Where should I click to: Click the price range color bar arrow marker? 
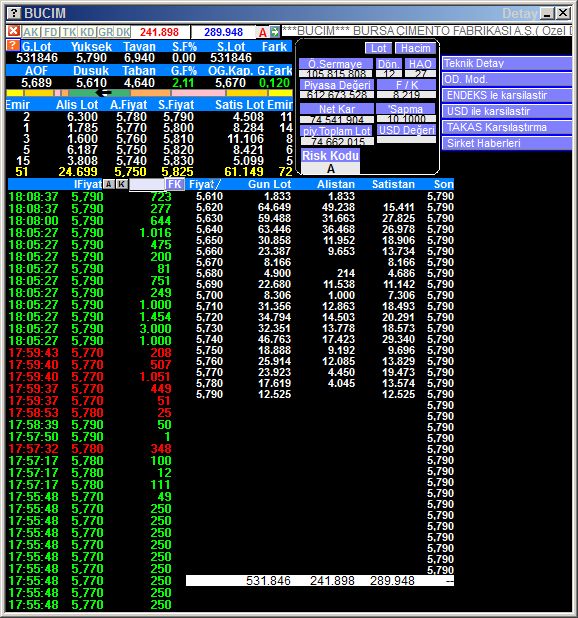[x=104, y=93]
